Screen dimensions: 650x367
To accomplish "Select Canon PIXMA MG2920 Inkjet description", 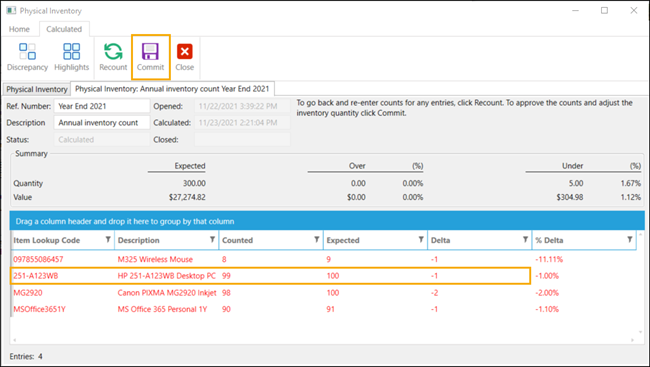I will click(x=167, y=292).
